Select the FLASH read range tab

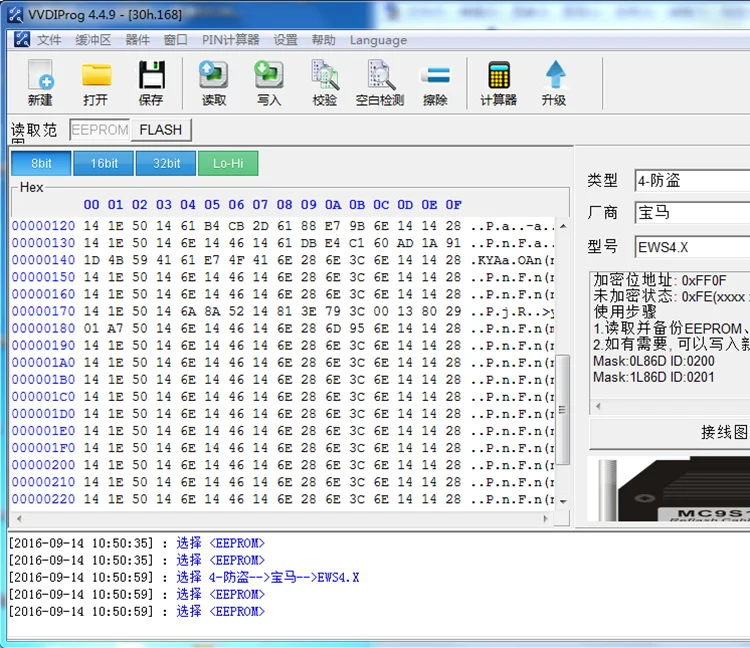[161, 130]
